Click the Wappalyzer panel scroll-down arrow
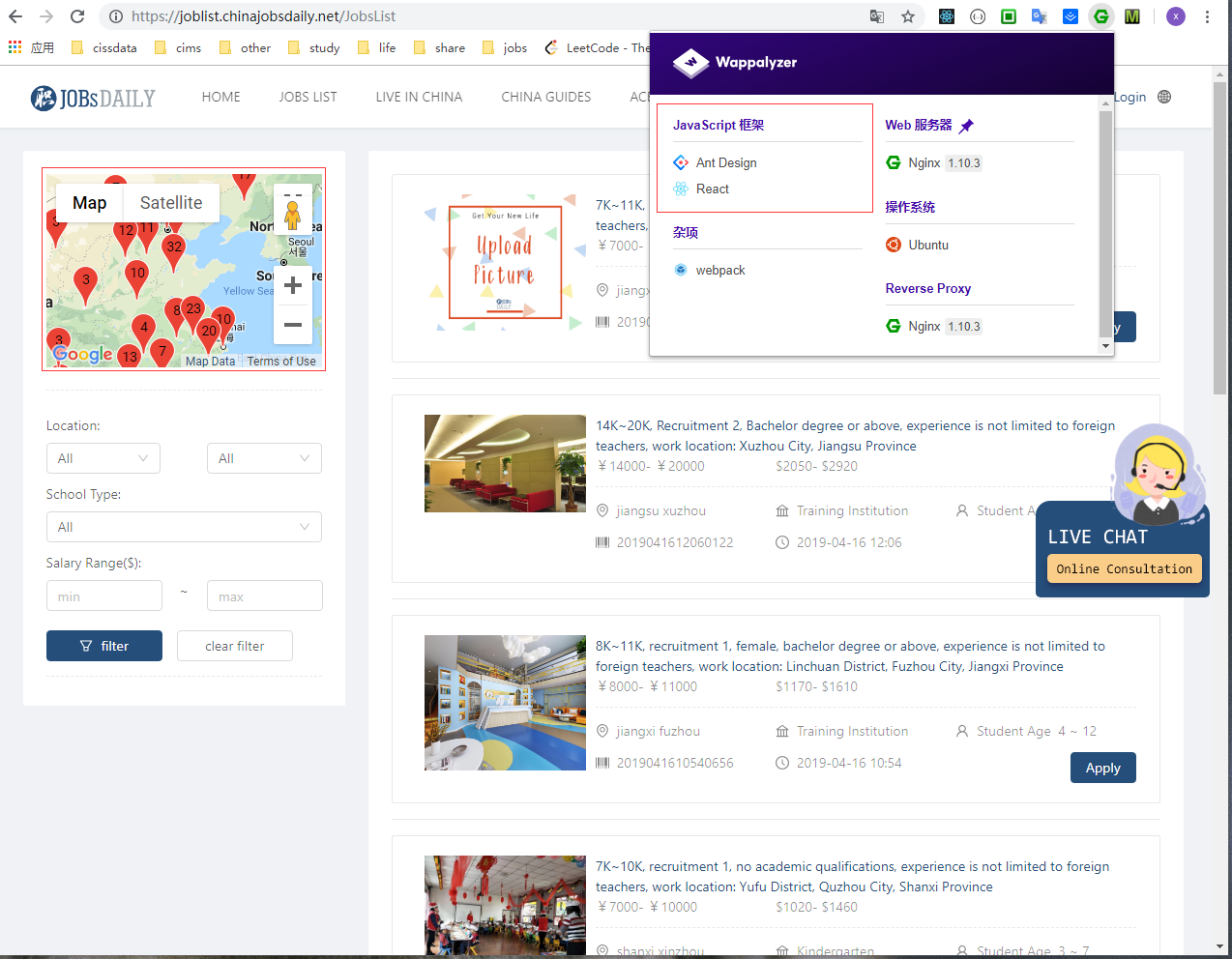1232x959 pixels. point(1106,346)
